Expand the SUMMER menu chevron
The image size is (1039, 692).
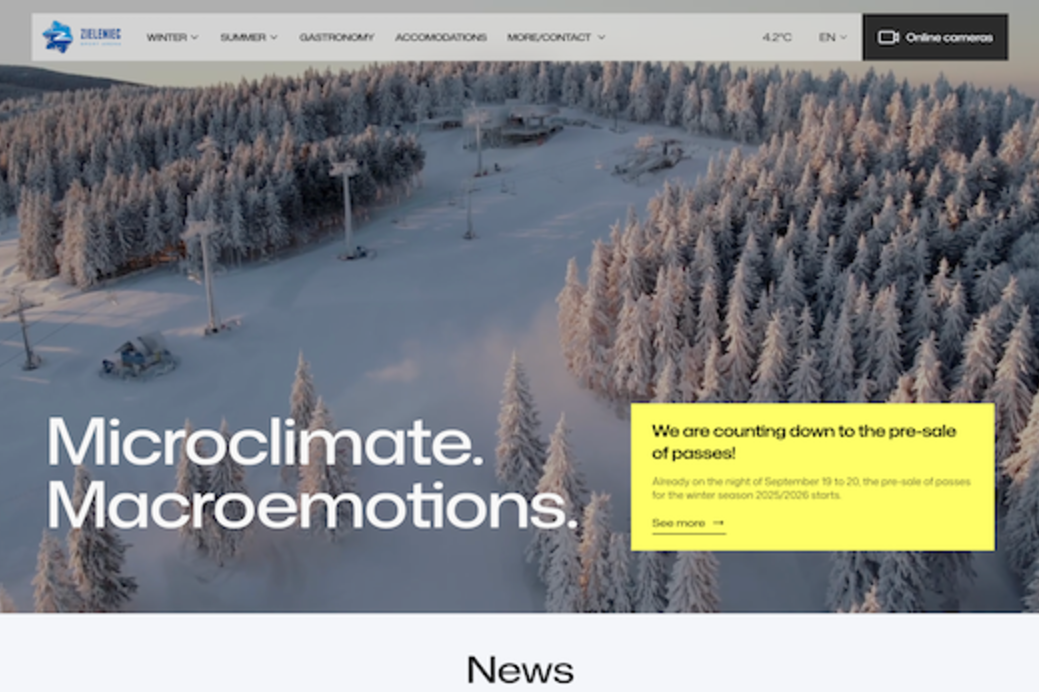274,37
